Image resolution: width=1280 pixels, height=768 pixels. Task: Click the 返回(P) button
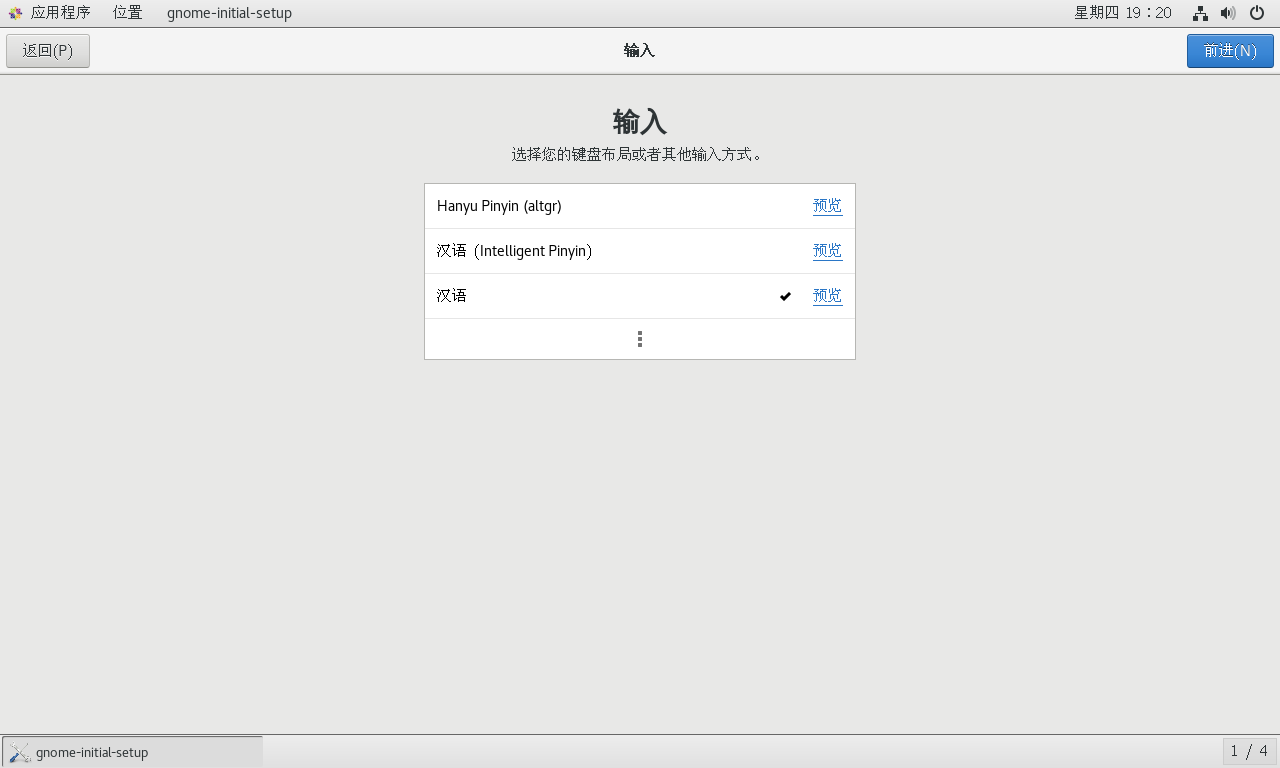click(48, 51)
